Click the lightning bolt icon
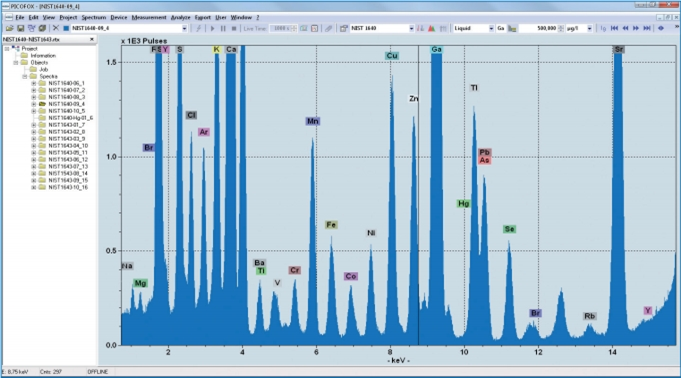681x378 pixels. (x=198, y=28)
